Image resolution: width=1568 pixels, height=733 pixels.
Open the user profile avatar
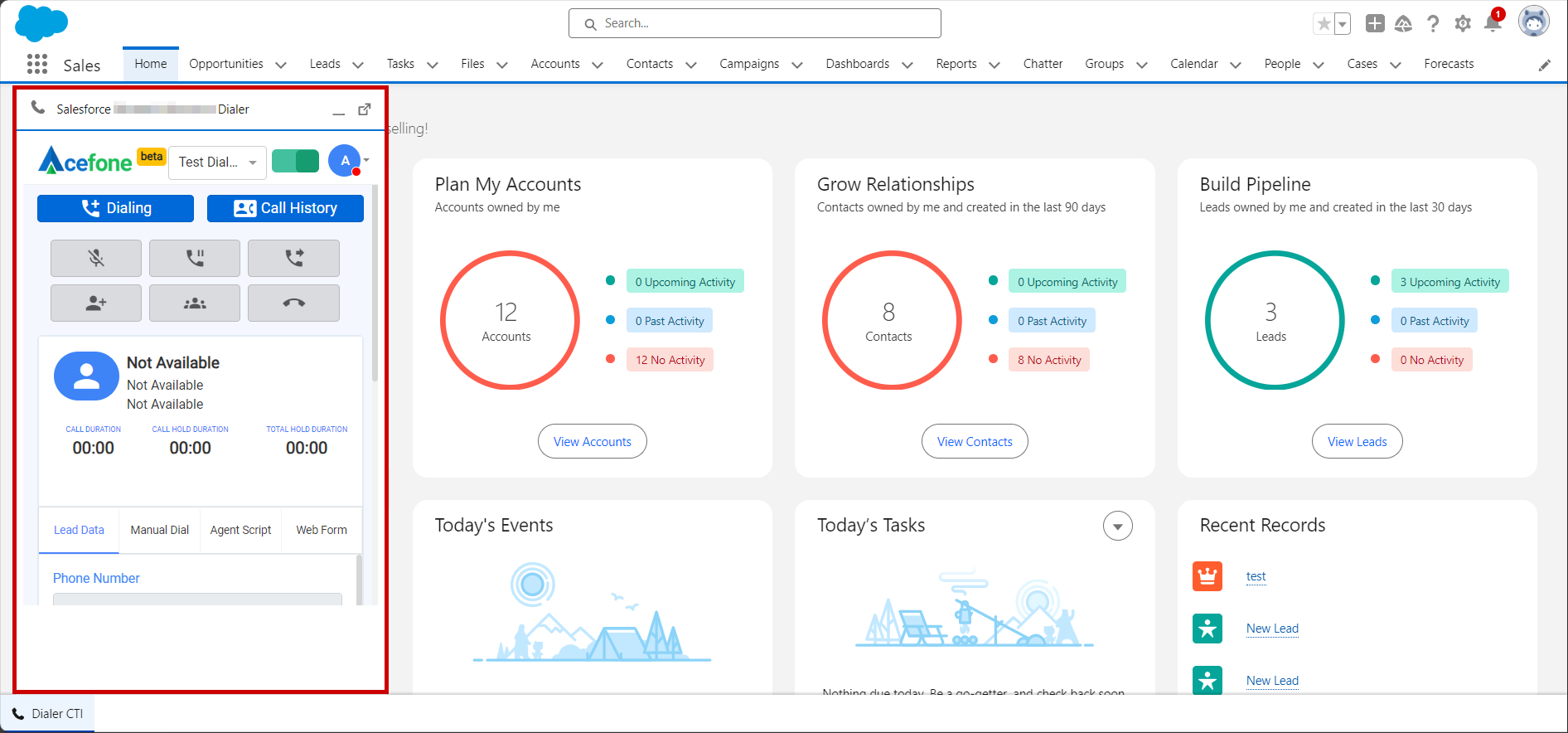point(1534,22)
